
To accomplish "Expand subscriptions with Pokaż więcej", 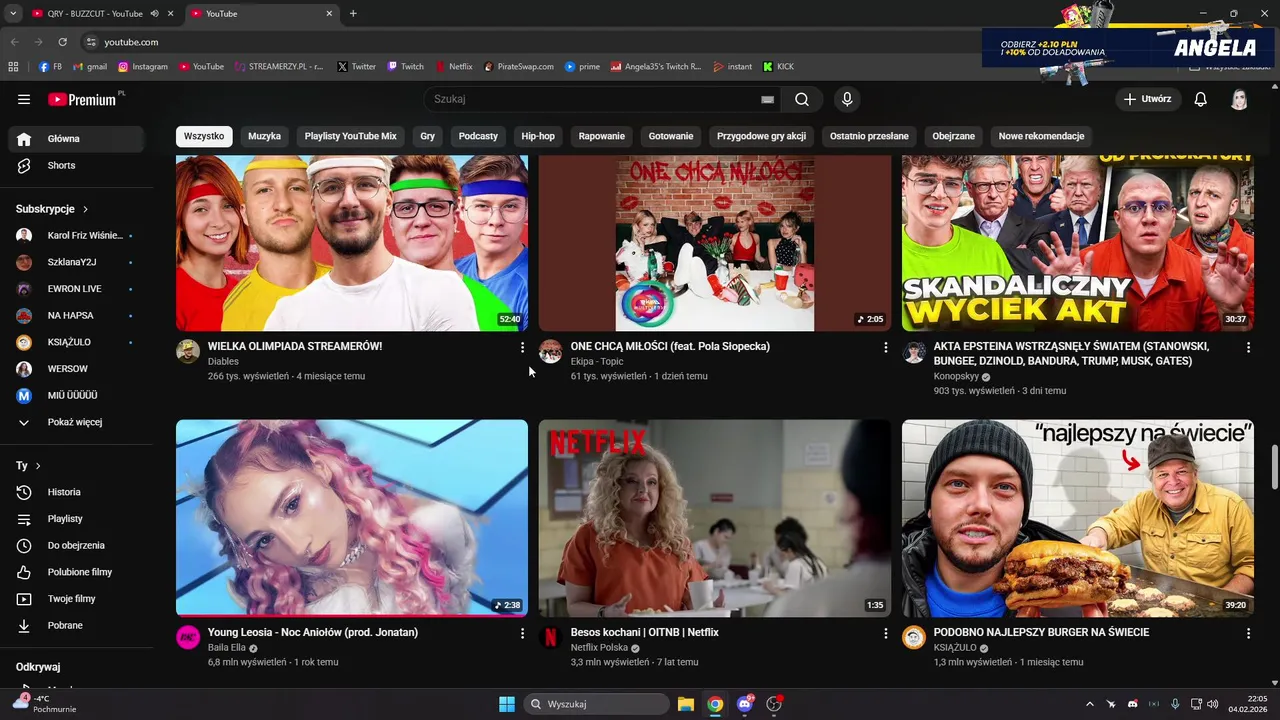I will click(x=76, y=422).
